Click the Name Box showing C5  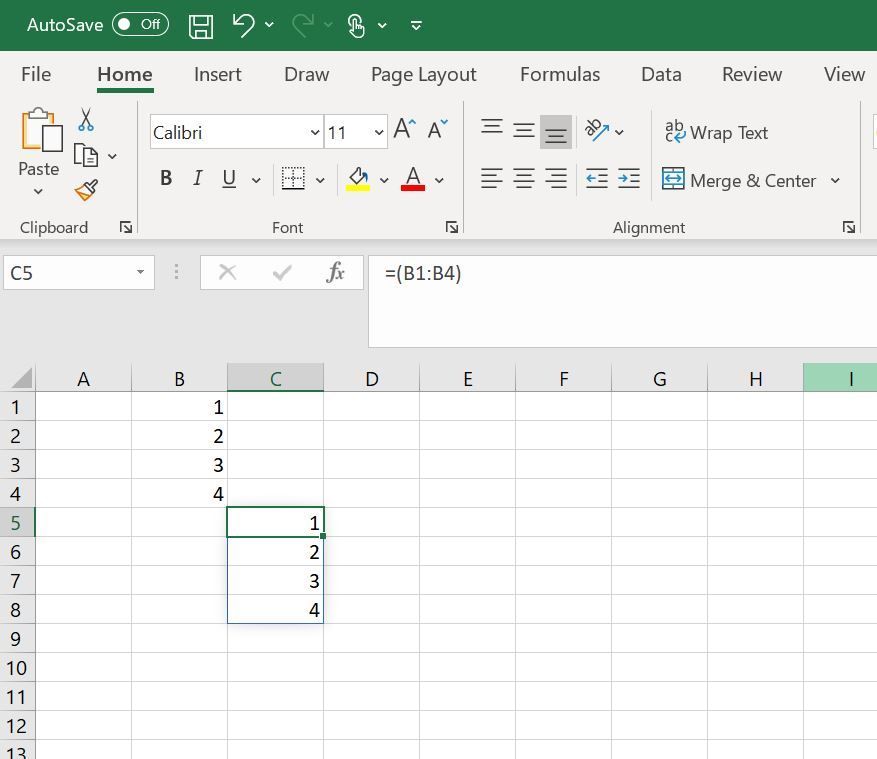(x=79, y=272)
